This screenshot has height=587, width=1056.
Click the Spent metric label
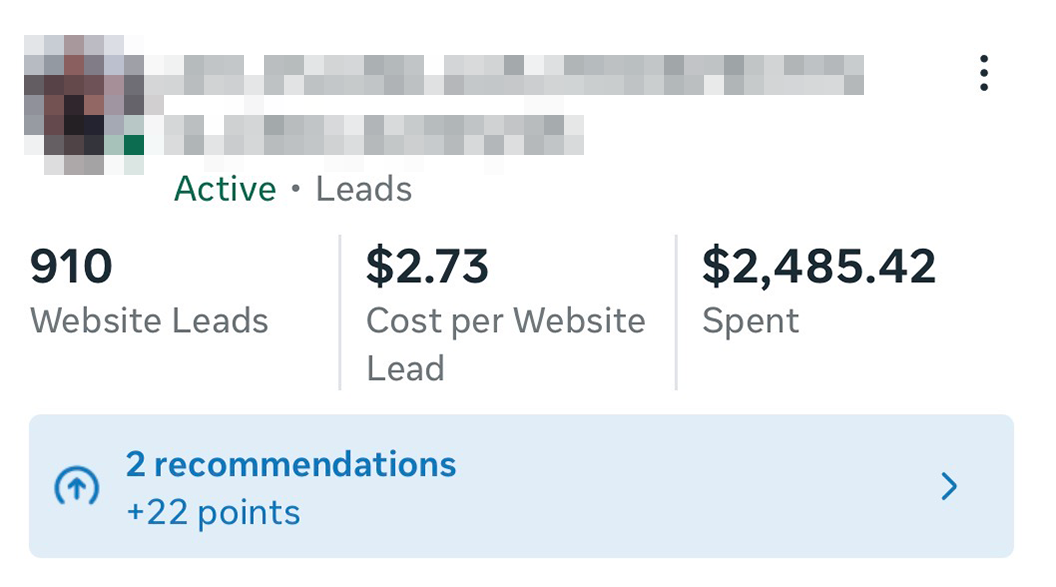(x=750, y=321)
